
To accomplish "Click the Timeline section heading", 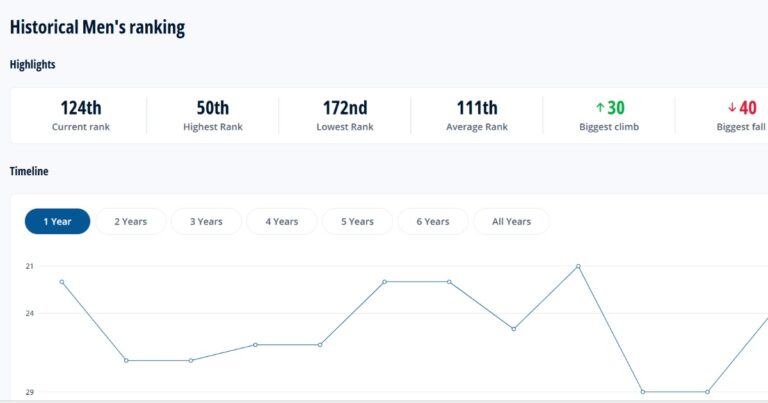I will click(x=29, y=171).
